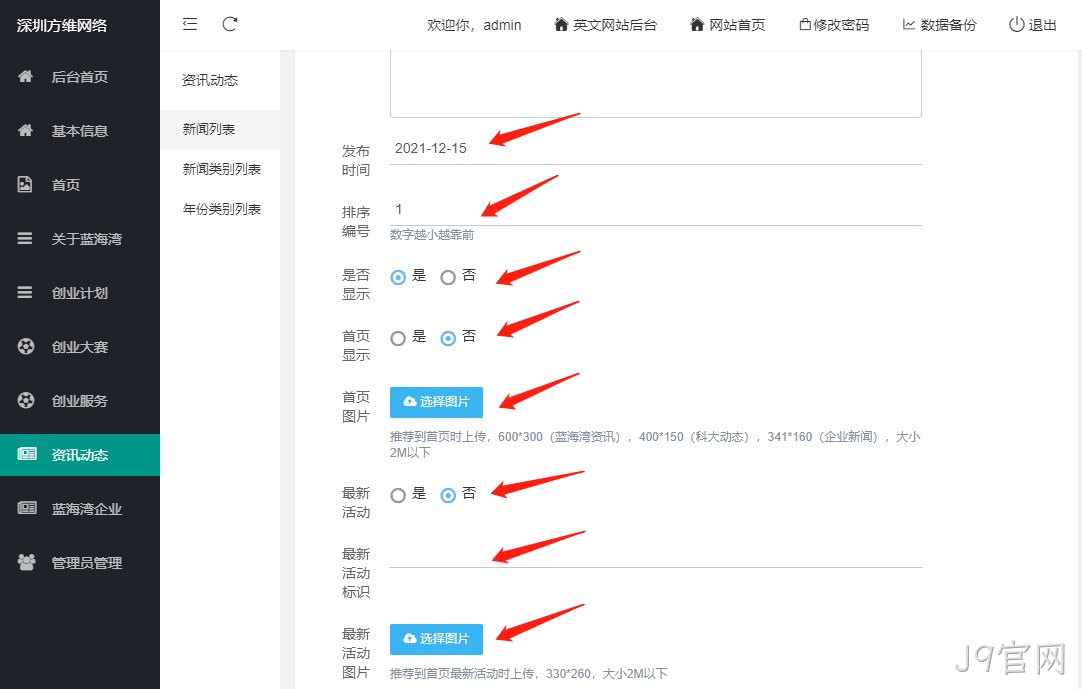Open 新闻列表 submenu item
The height and width of the screenshot is (689, 1082).
[220, 129]
